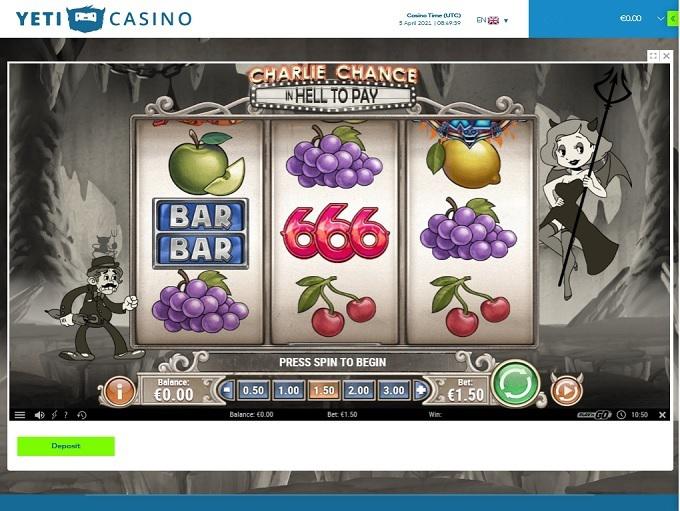Click the green Deposit button

click(66, 446)
